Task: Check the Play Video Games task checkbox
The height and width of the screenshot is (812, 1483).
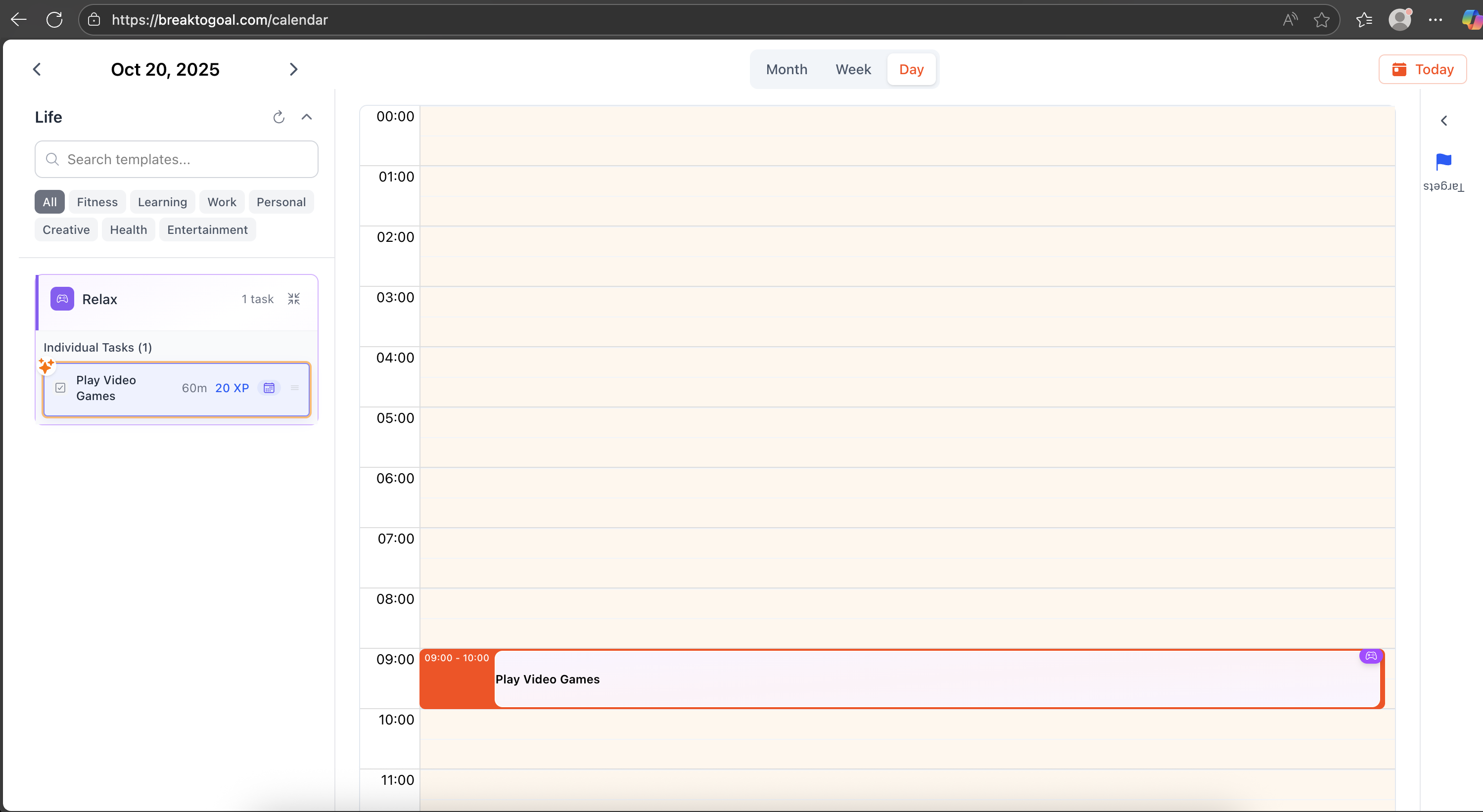Action: pos(60,388)
